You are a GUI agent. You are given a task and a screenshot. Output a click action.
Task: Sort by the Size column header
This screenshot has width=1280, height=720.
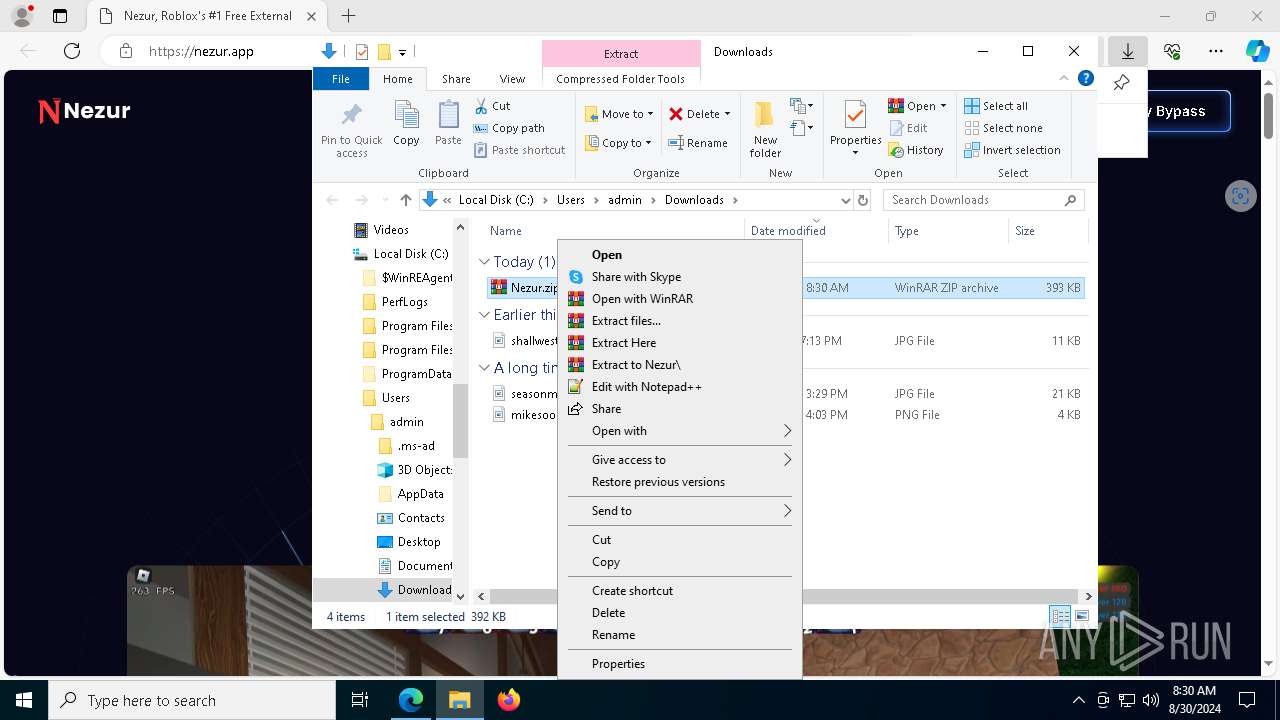(1047, 231)
